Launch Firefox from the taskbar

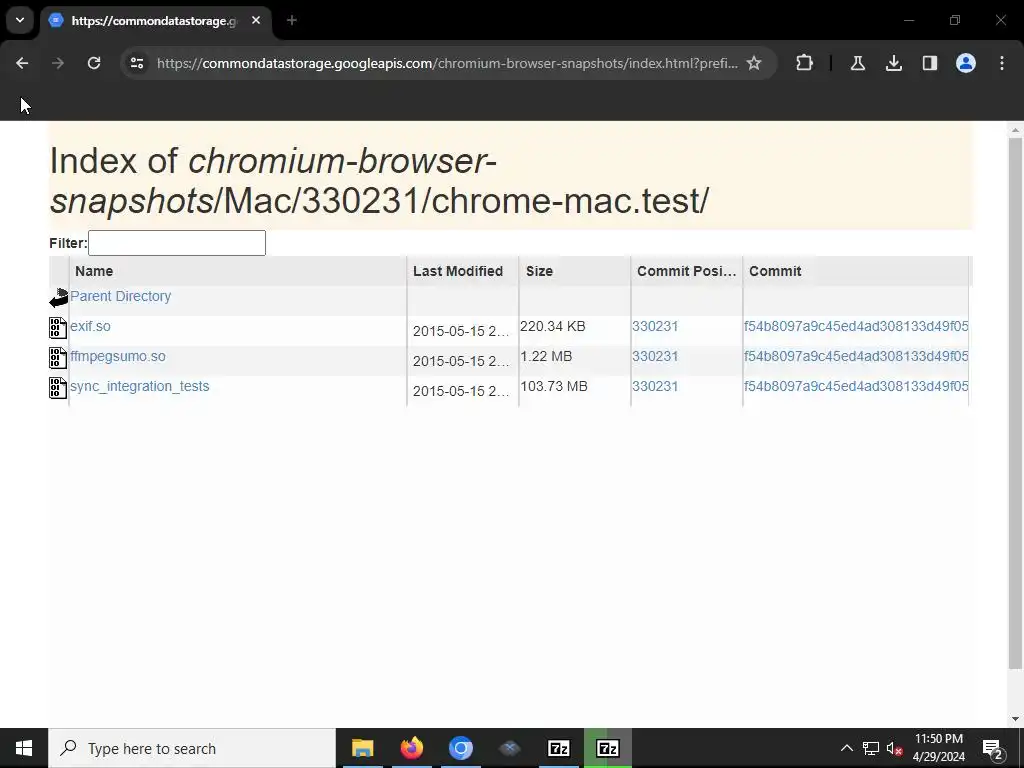click(x=411, y=748)
